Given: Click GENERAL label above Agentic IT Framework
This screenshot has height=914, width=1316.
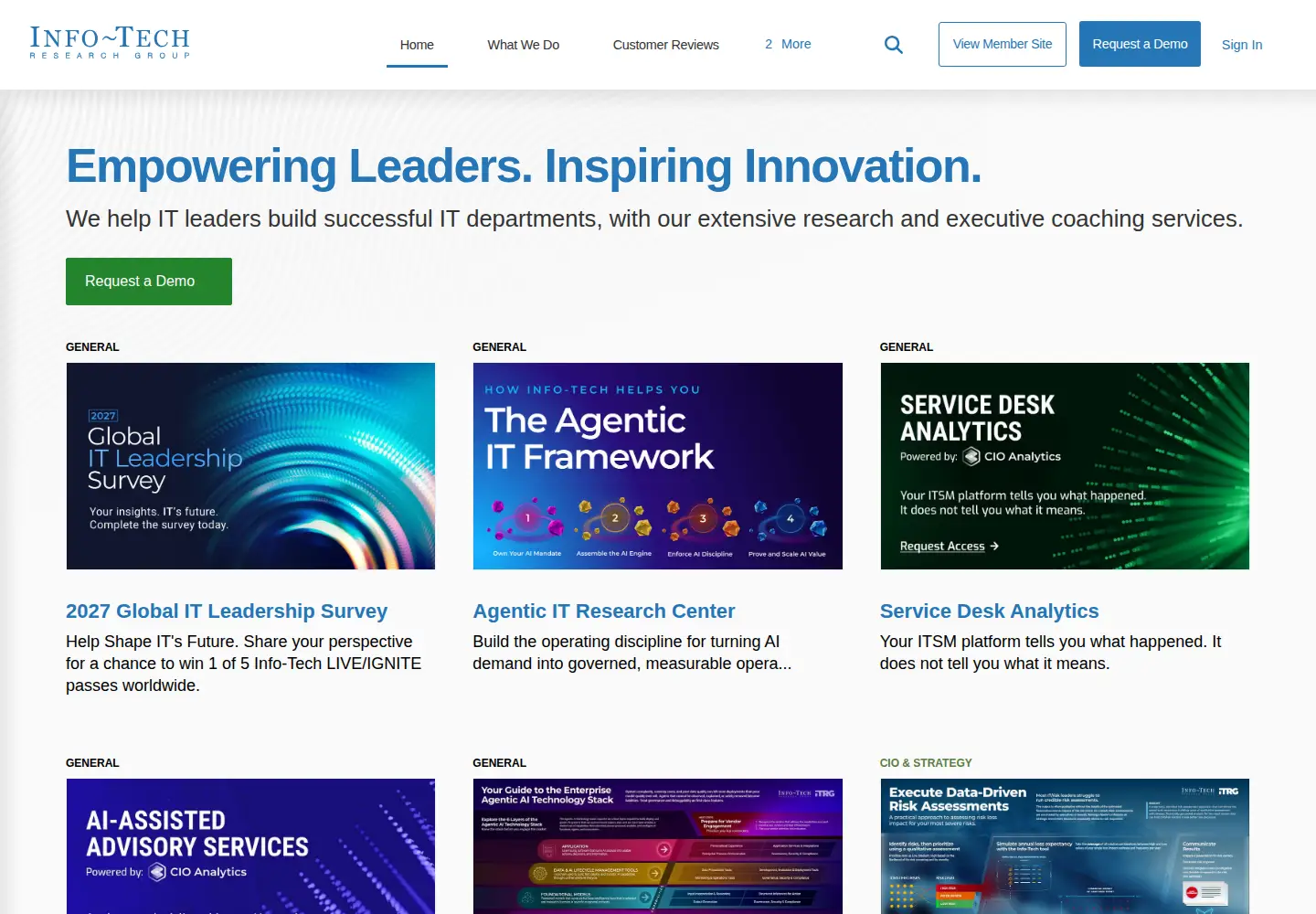Looking at the screenshot, I should click(499, 347).
